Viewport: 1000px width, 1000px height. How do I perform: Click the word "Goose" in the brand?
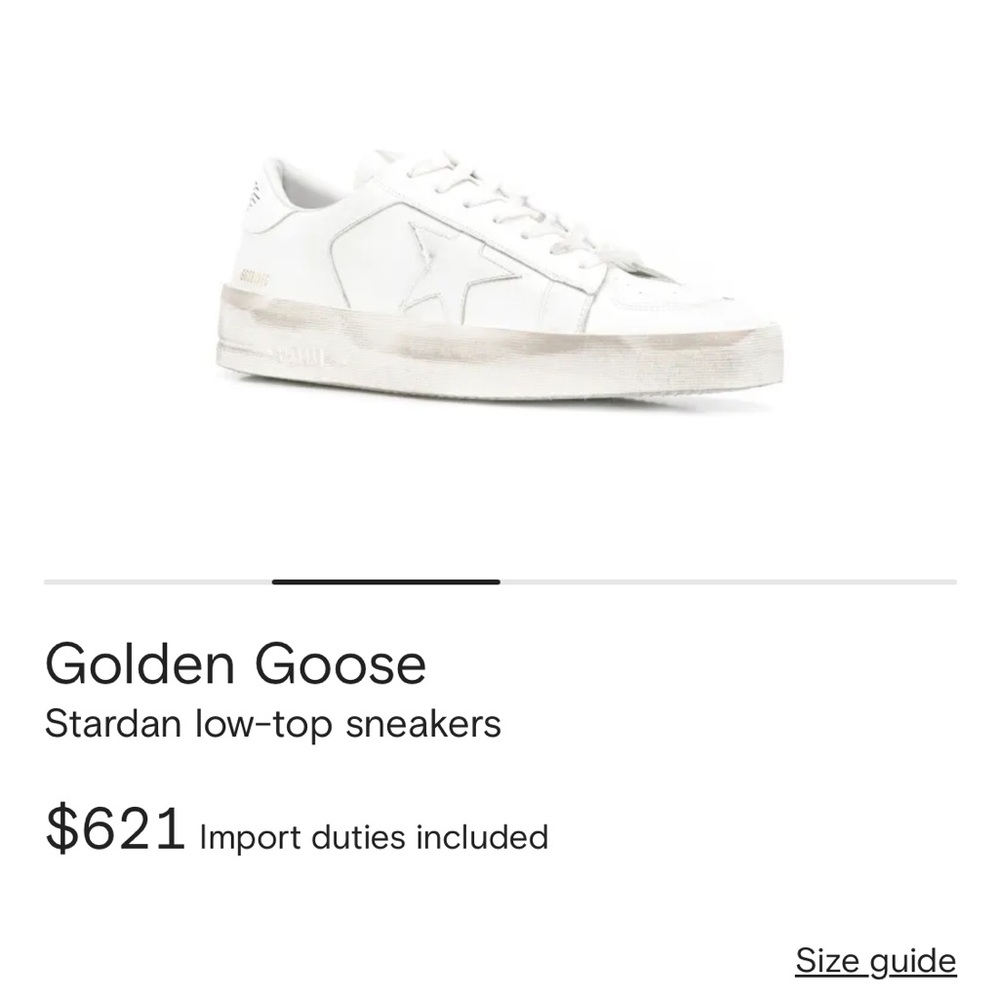tap(340, 665)
